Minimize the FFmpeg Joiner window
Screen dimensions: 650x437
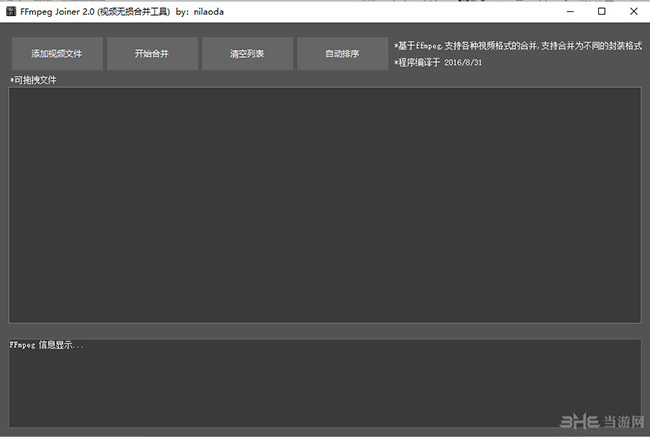pos(570,12)
